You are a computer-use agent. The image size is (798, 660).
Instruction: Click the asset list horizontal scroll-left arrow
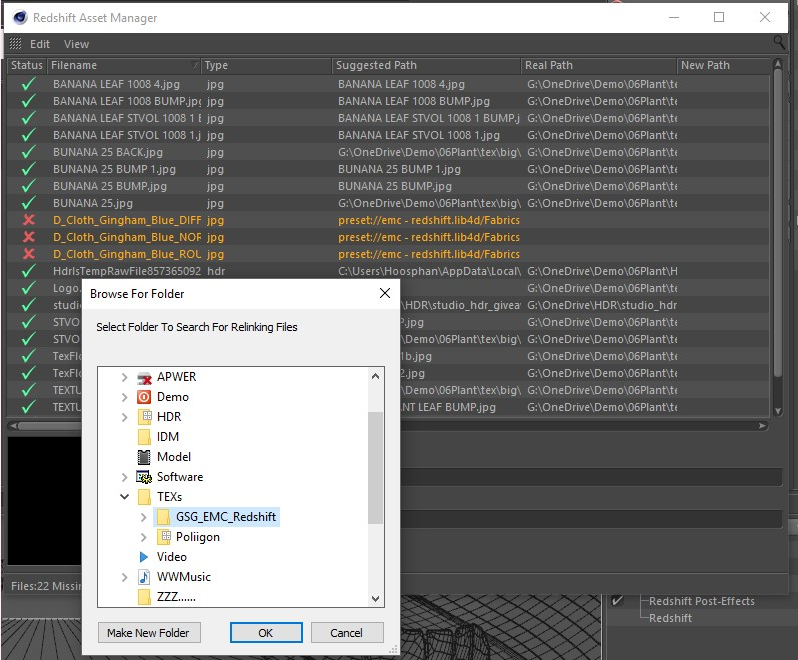(14, 425)
